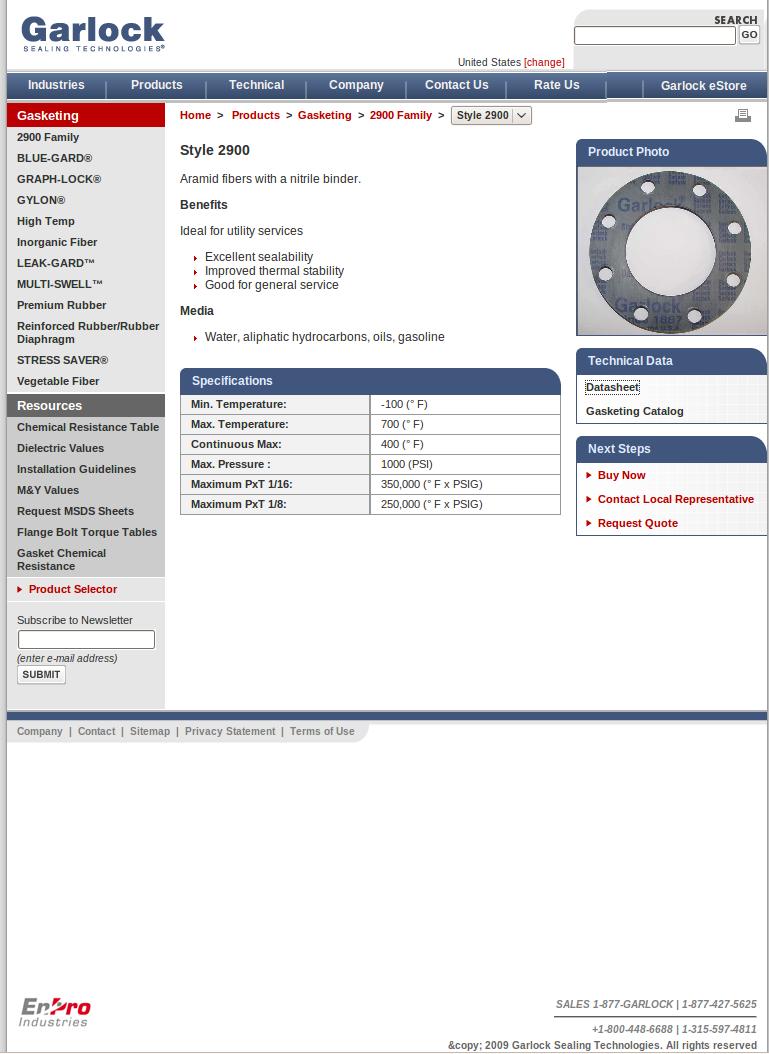Open Flange Bolt Torque Tables
The image size is (769, 1054).
pyautogui.click(x=87, y=532)
